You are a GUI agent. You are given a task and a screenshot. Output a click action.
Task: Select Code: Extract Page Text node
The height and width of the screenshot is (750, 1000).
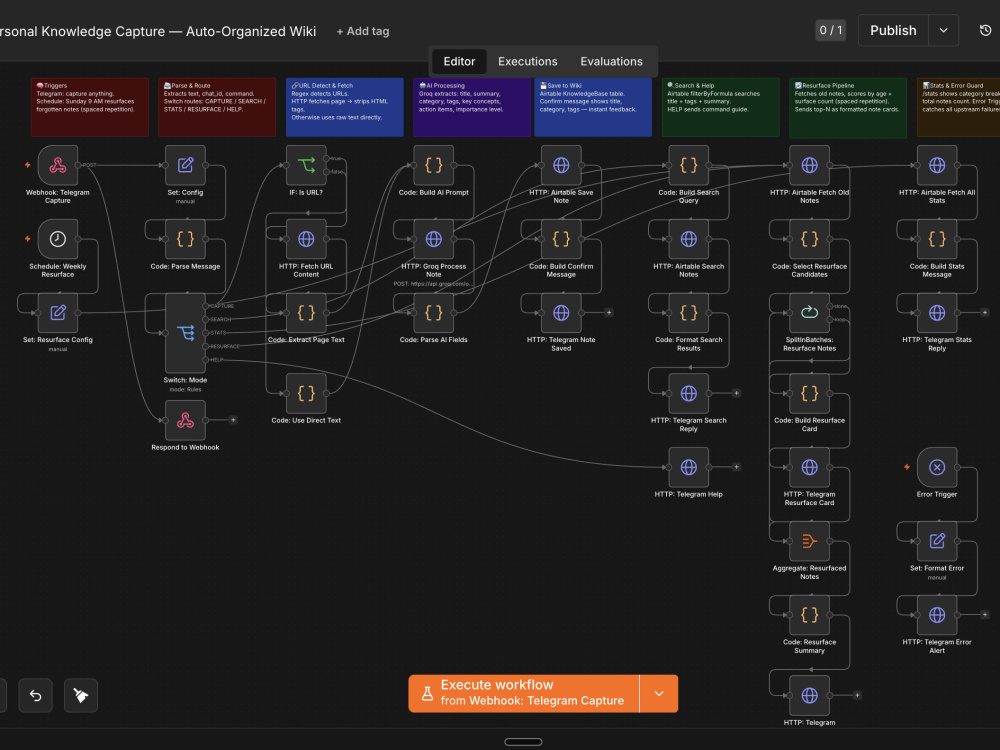point(306,312)
